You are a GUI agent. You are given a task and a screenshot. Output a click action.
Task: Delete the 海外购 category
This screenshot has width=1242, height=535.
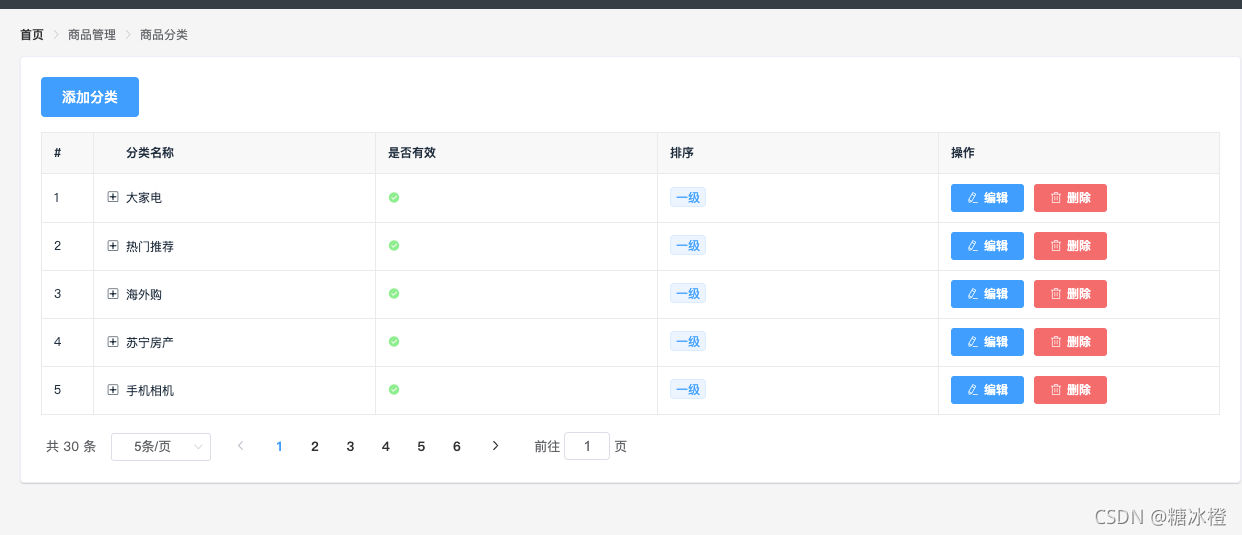pos(1070,294)
